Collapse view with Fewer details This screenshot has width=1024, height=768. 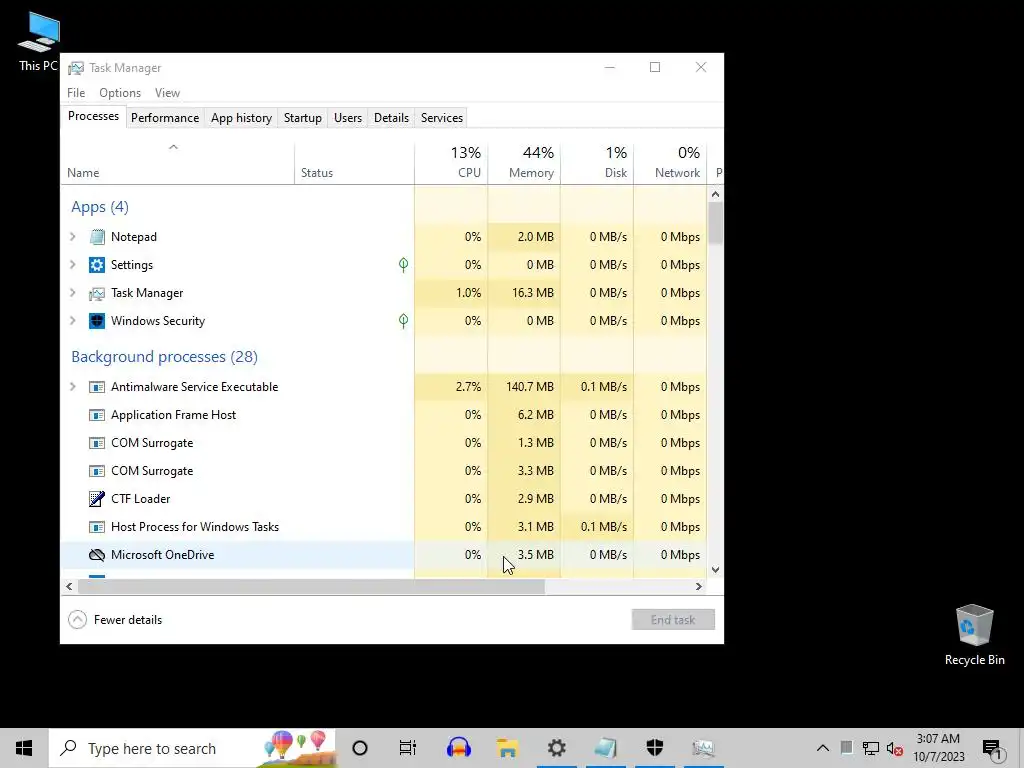click(115, 620)
